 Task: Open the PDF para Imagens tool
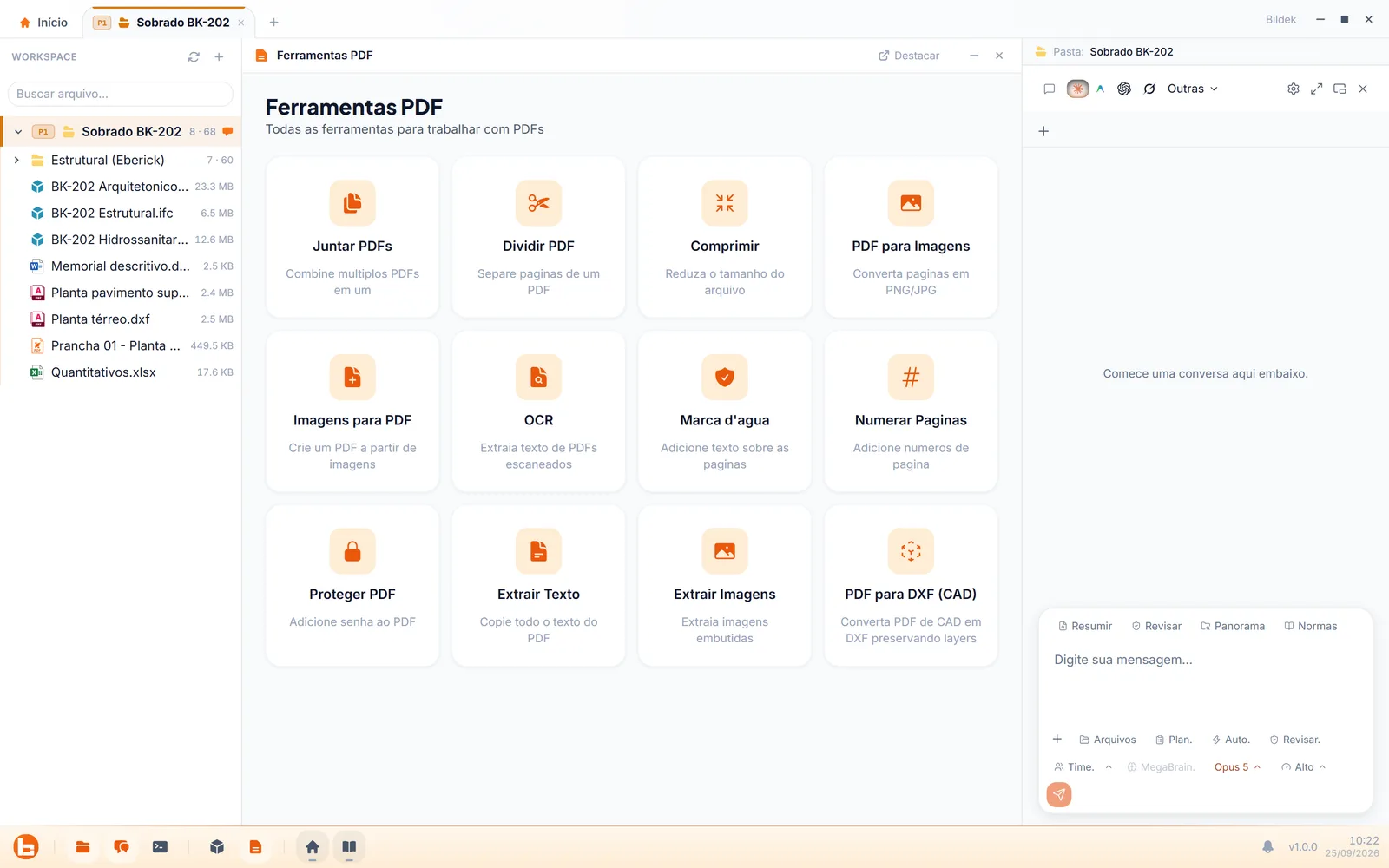coord(911,237)
